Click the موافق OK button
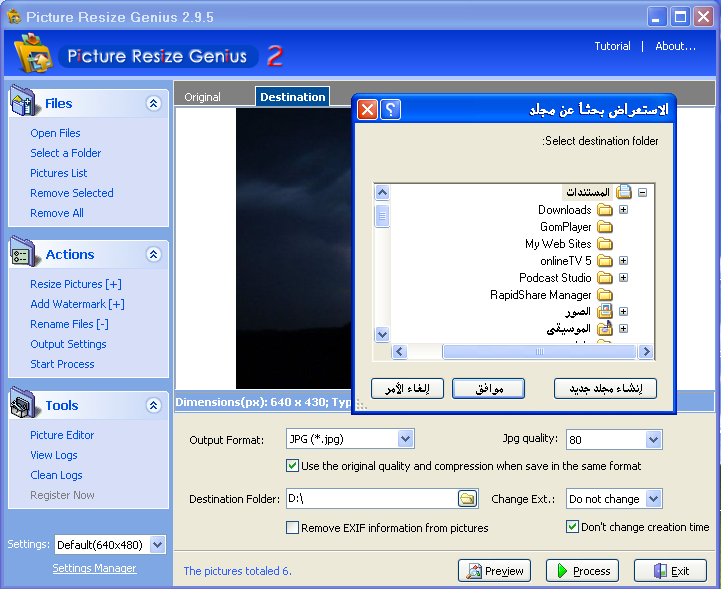Image resolution: width=721 pixels, height=589 pixels. [x=488, y=389]
